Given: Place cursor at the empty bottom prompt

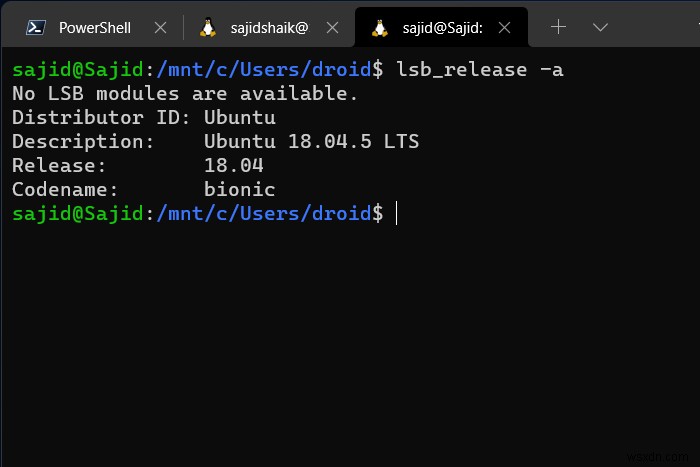Looking at the screenshot, I should click(397, 213).
